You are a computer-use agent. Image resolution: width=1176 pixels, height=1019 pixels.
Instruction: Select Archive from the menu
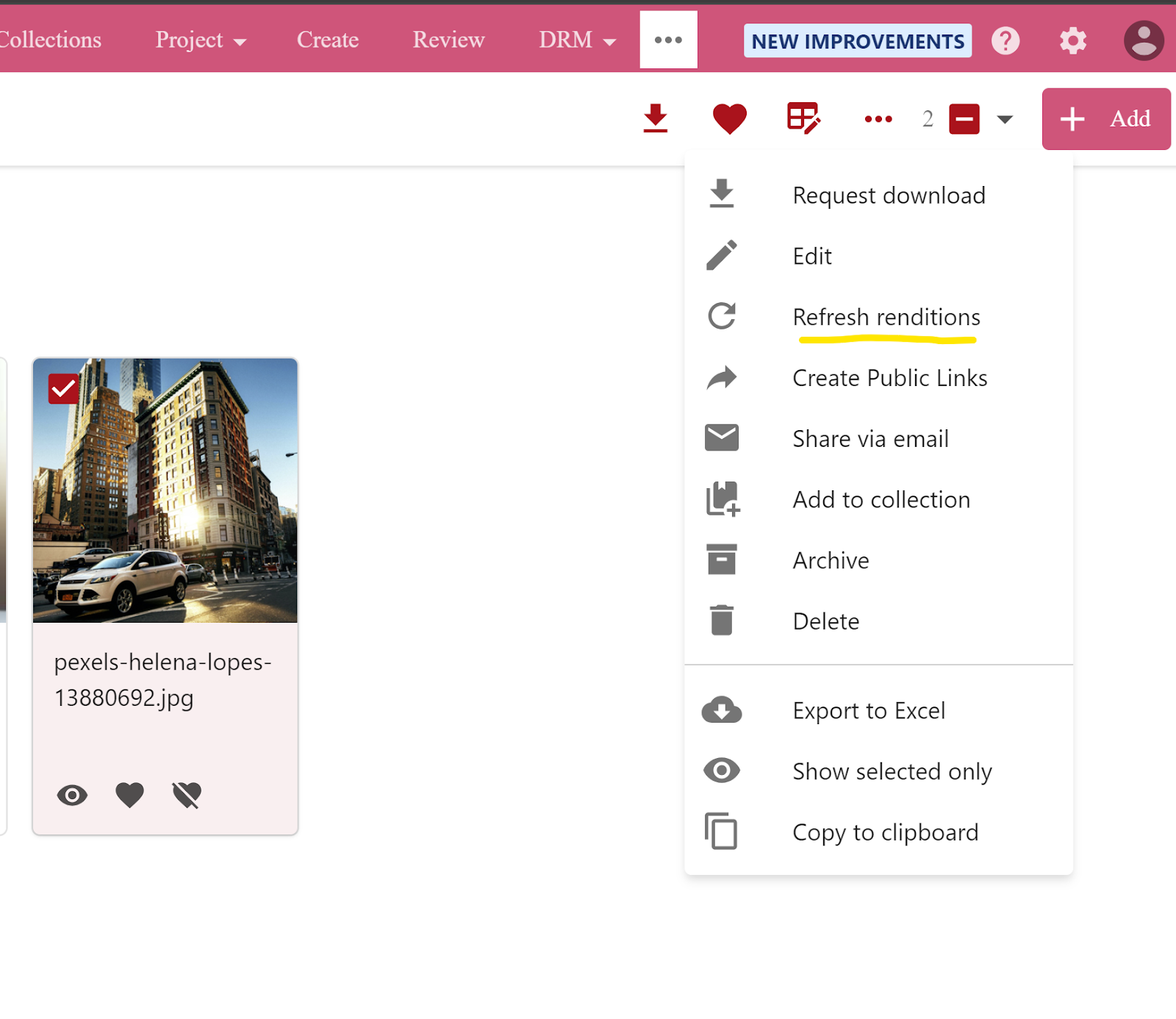pos(878,560)
